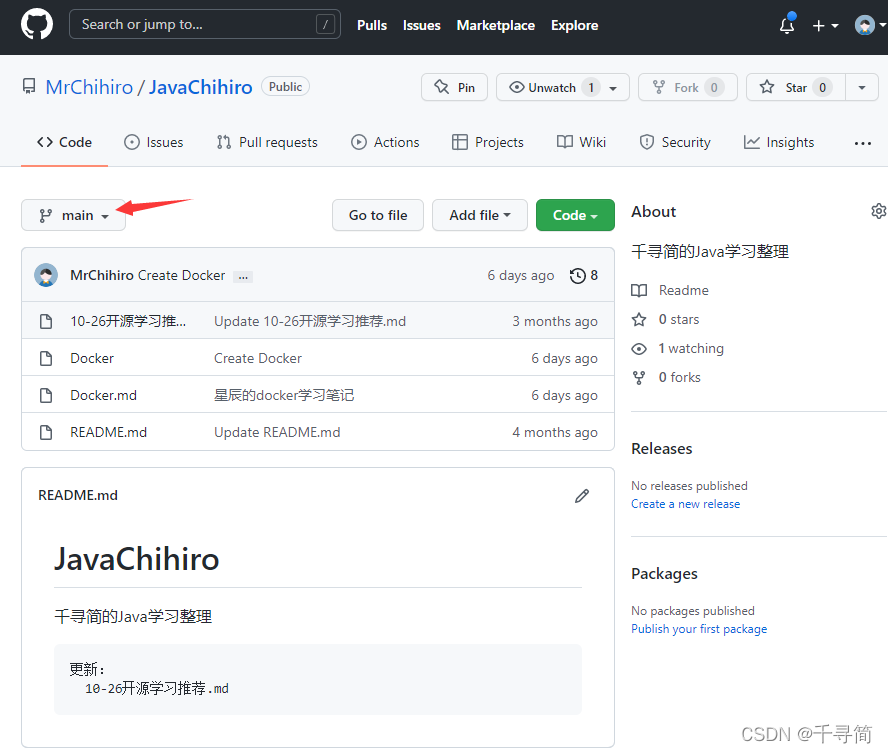Expand the Unwatch notification options arrow
The width and height of the screenshot is (888, 753).
tap(613, 88)
